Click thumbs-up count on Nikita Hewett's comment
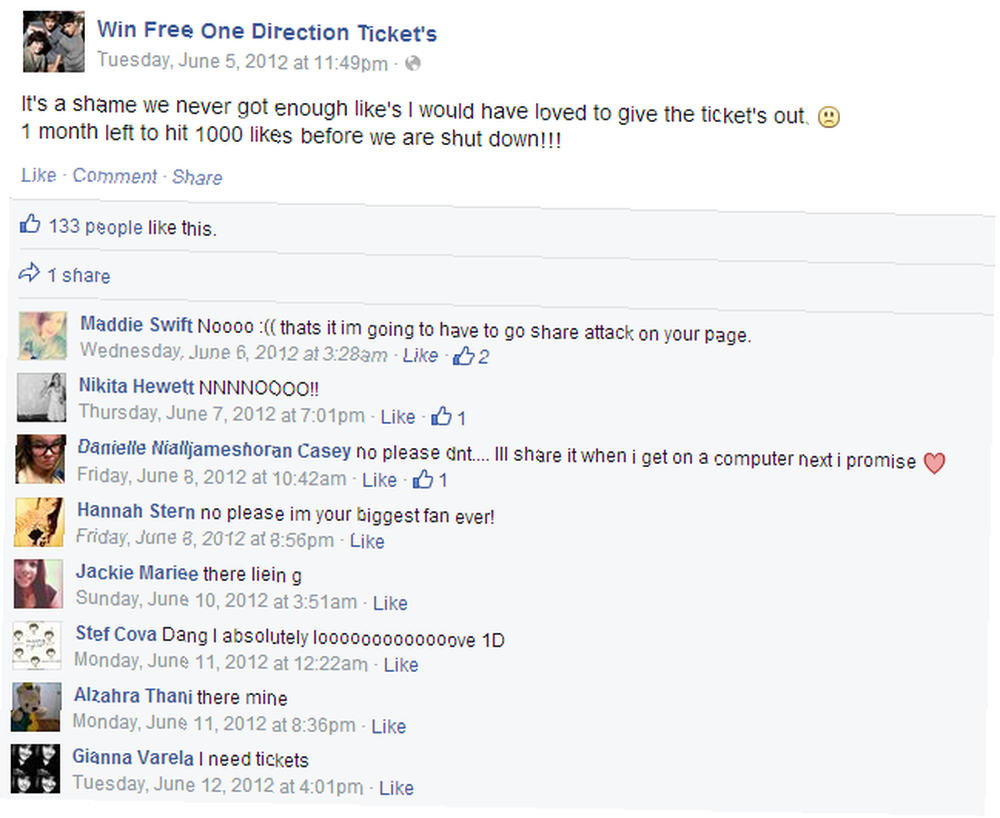 pyautogui.click(x=448, y=418)
